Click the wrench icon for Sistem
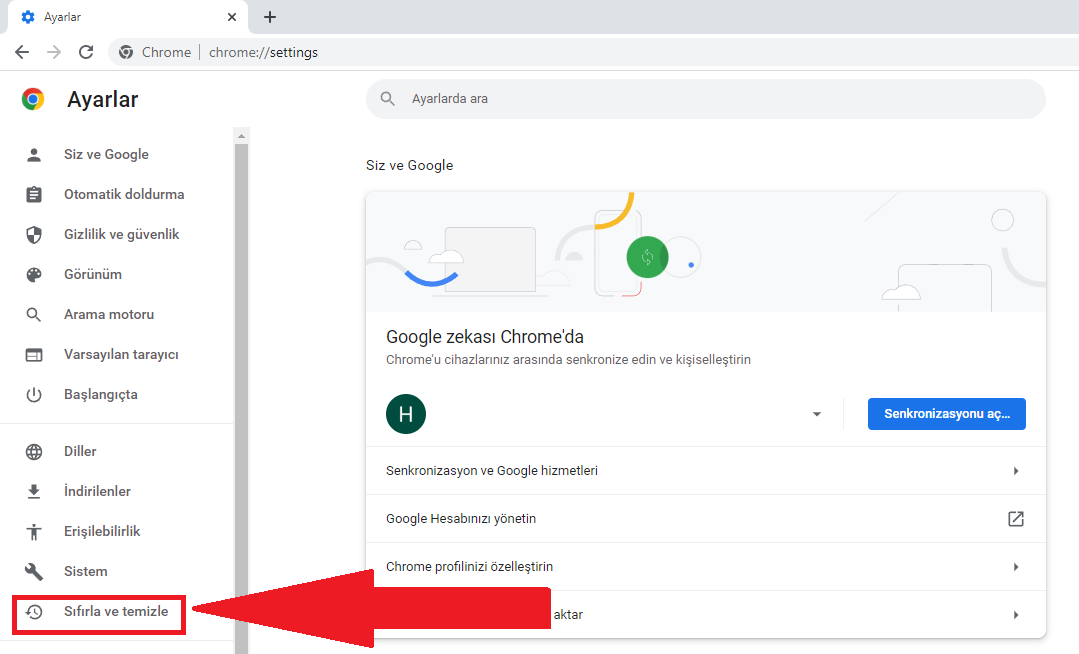Screen dimensions: 1079x654 pyautogui.click(x=34, y=572)
